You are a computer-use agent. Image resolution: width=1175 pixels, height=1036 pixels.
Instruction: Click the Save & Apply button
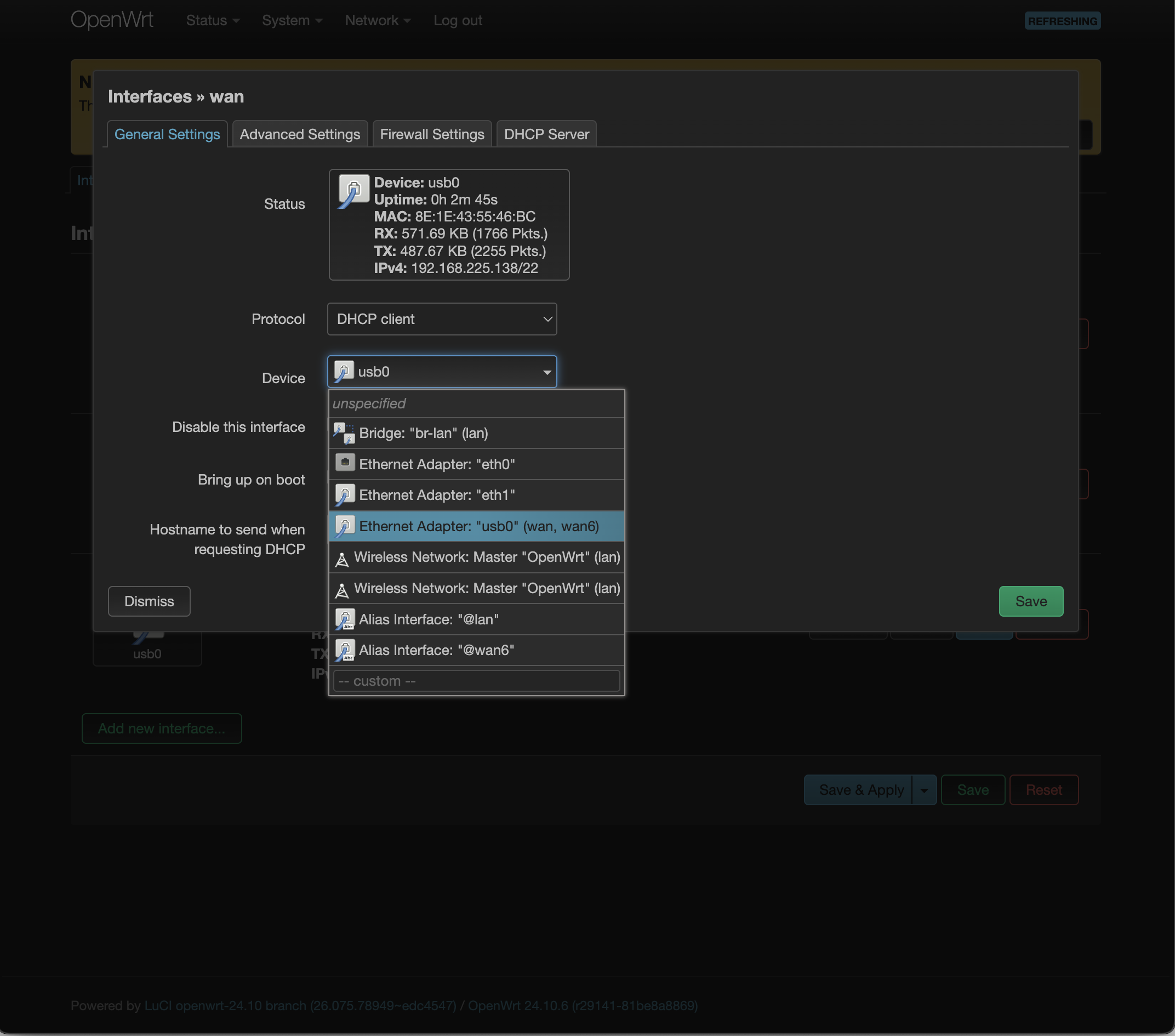pyautogui.click(x=858, y=790)
